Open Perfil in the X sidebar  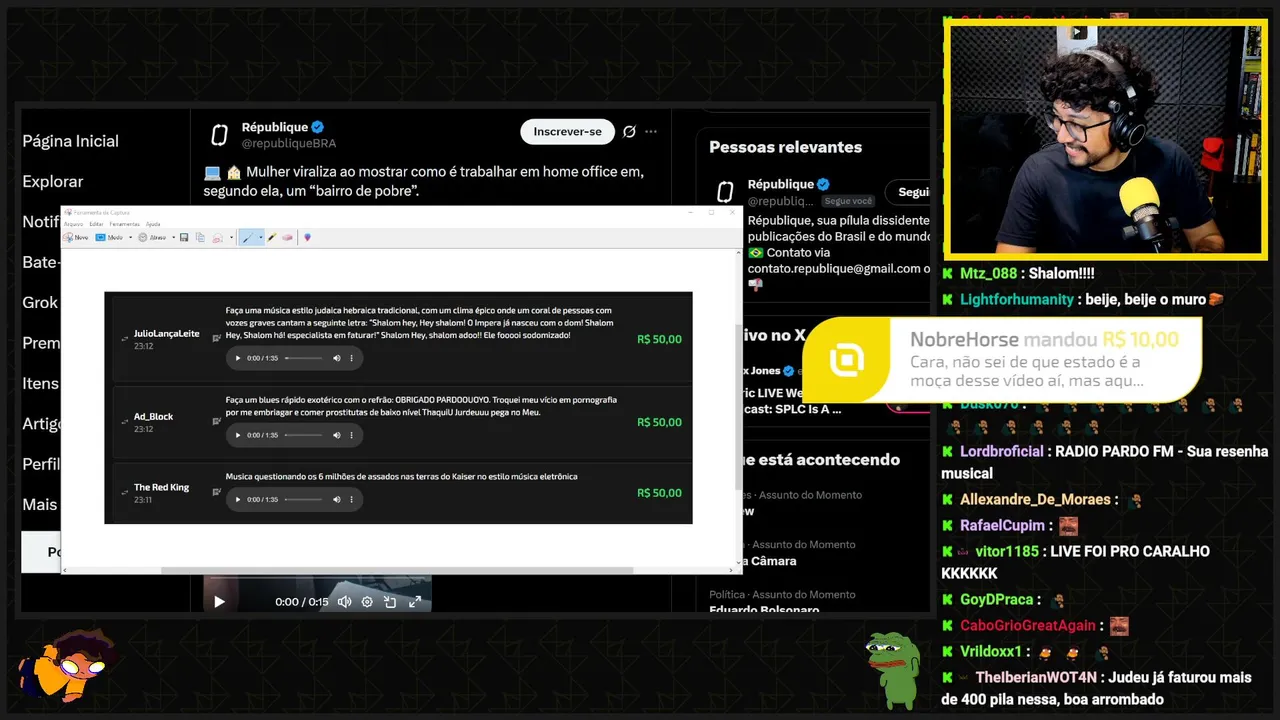pos(40,464)
